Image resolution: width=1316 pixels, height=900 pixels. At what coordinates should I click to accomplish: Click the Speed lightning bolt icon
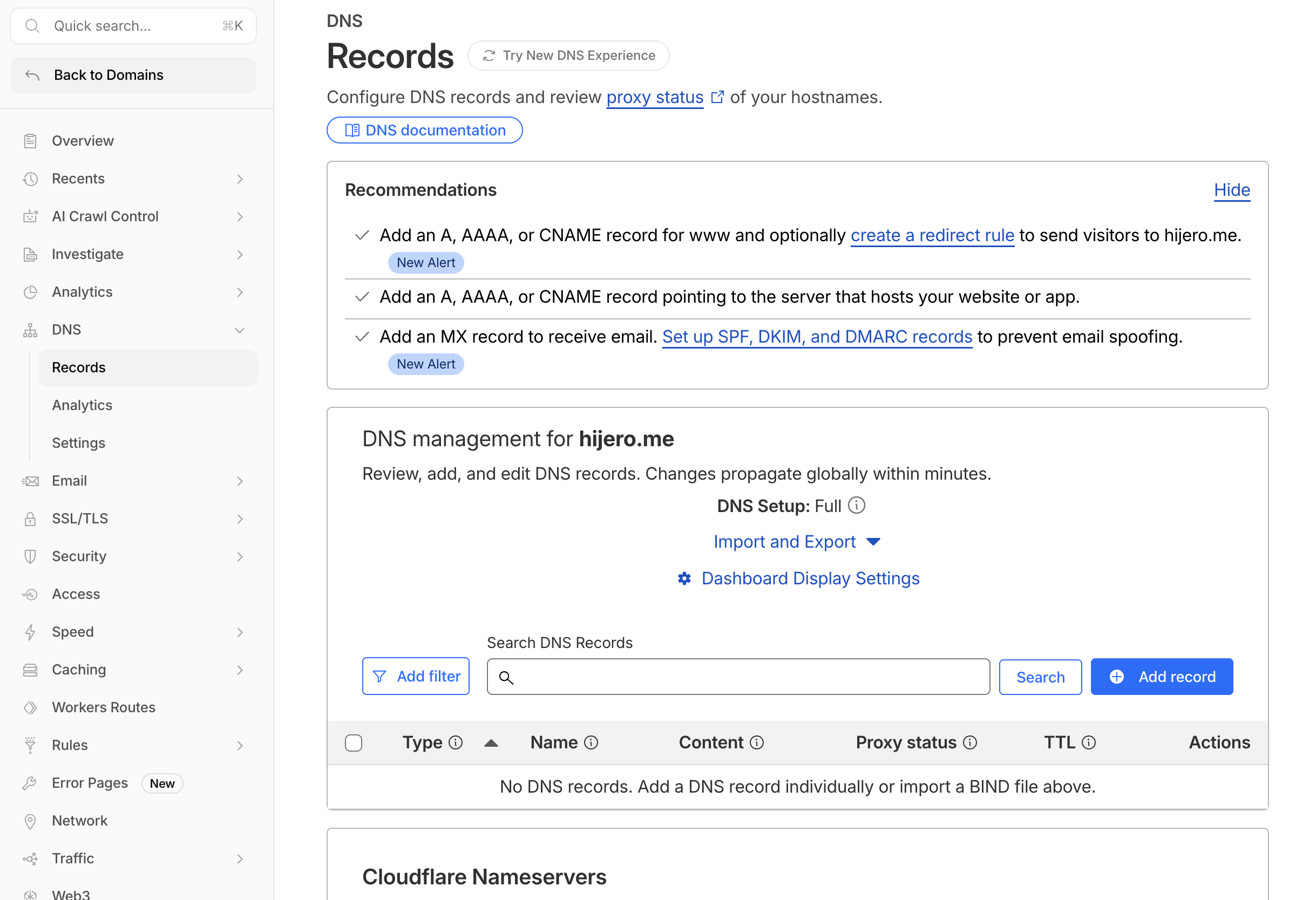click(x=31, y=632)
